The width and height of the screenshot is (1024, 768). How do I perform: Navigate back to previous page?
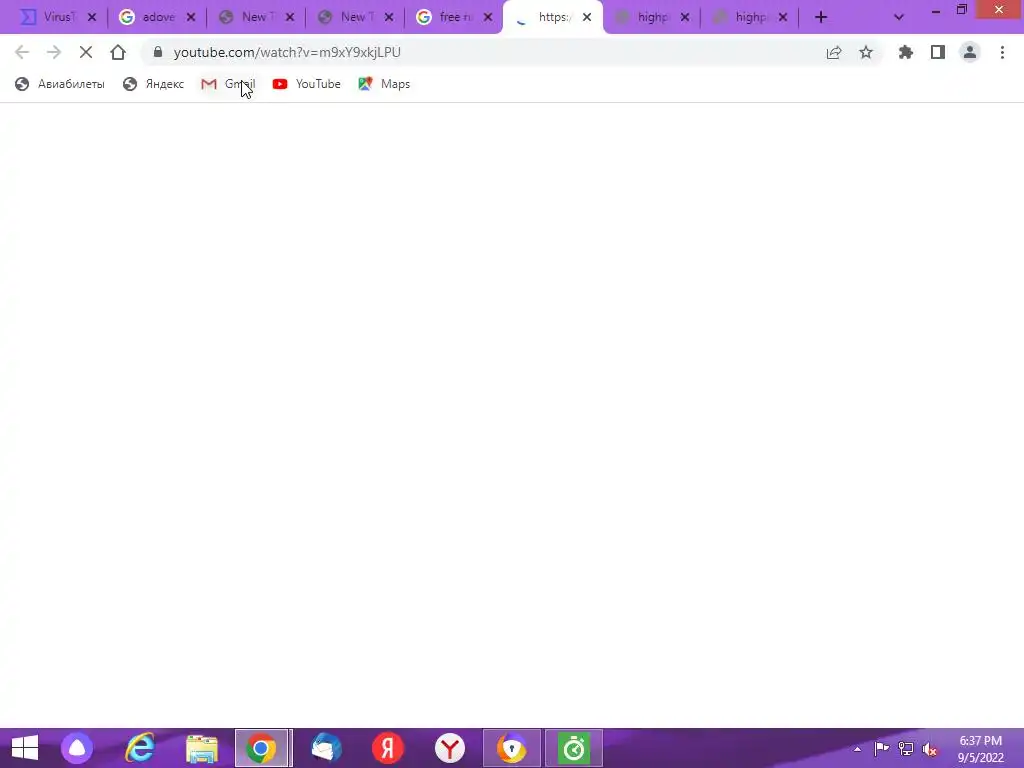pos(22,52)
